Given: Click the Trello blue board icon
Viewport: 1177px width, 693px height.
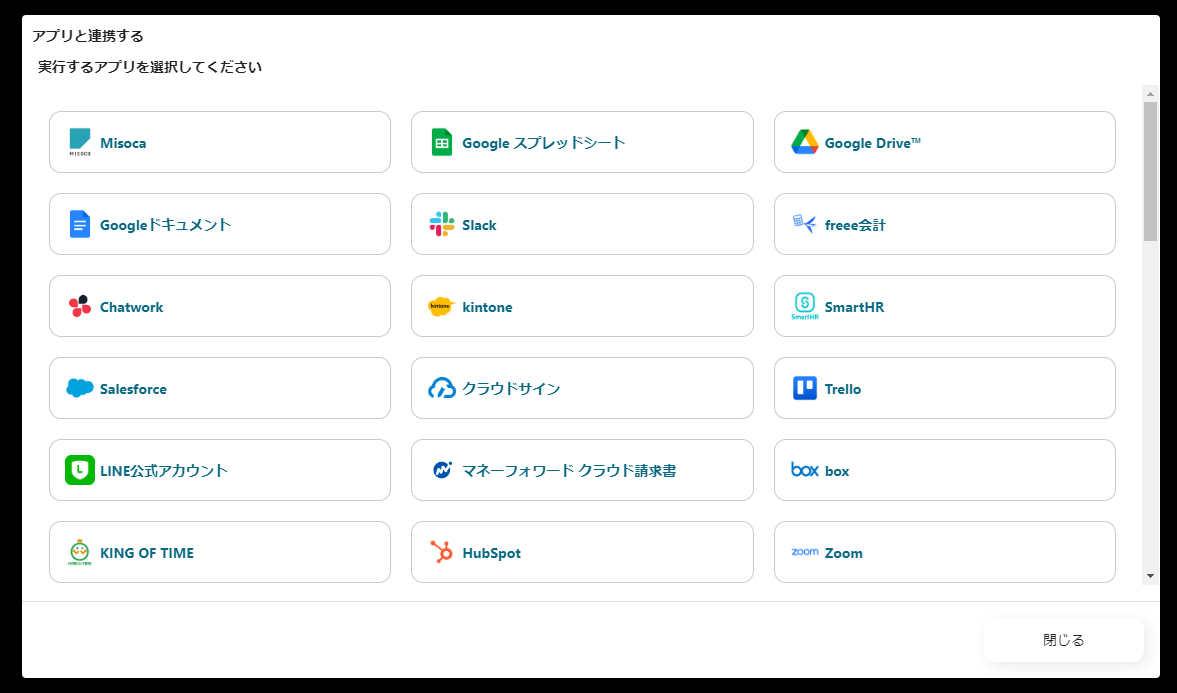Looking at the screenshot, I should coord(805,388).
